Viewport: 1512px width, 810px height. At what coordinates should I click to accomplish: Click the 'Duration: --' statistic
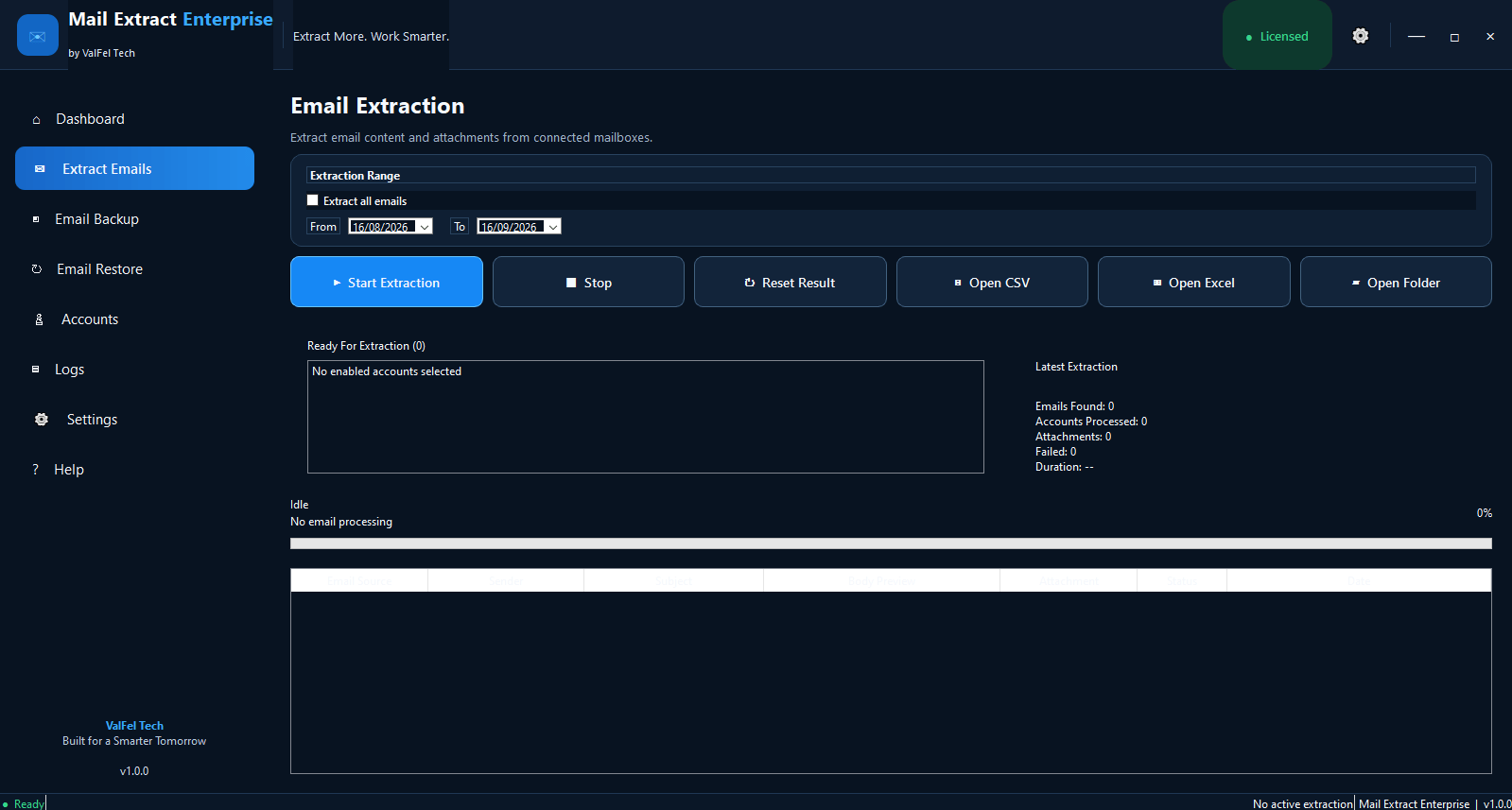pos(1064,467)
